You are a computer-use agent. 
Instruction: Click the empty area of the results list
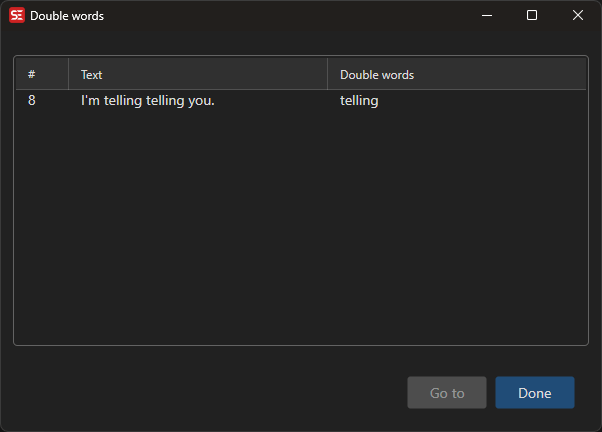300,230
